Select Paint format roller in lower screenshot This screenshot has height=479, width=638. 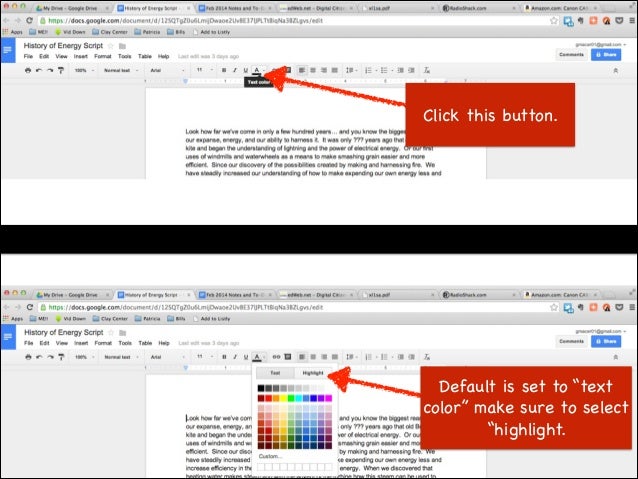point(61,357)
